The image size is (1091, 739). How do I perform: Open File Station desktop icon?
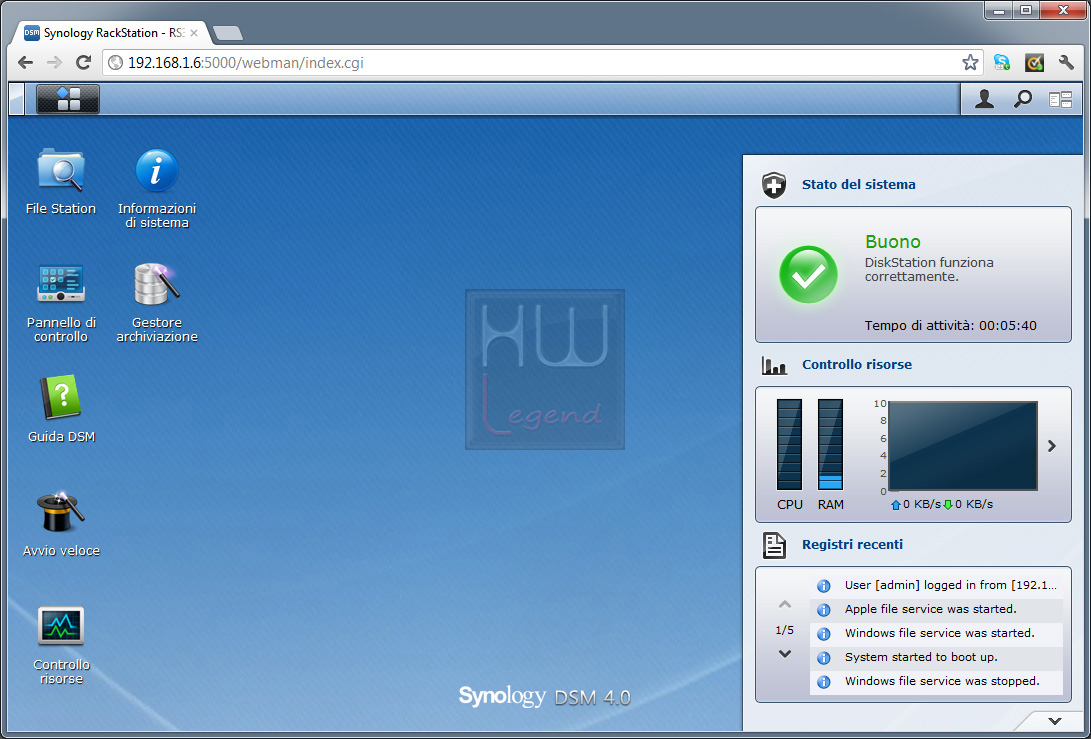pyautogui.click(x=61, y=181)
